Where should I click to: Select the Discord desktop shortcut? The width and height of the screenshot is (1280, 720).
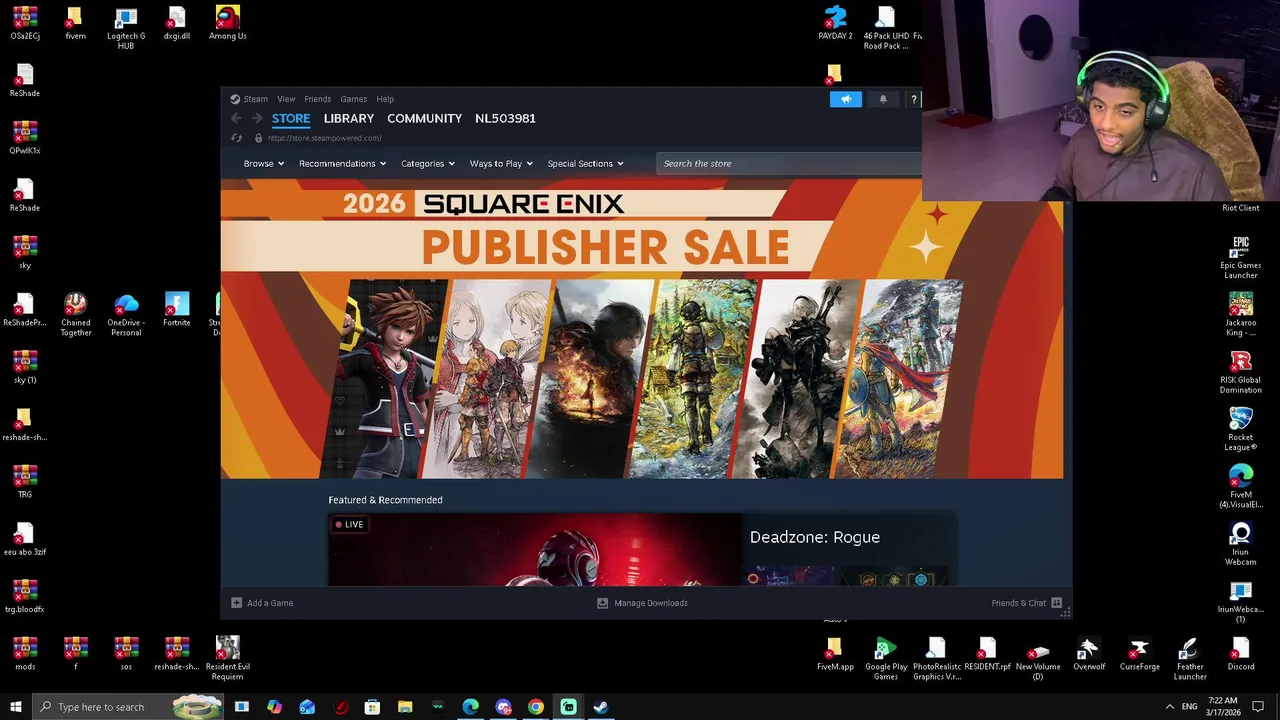[1240, 654]
